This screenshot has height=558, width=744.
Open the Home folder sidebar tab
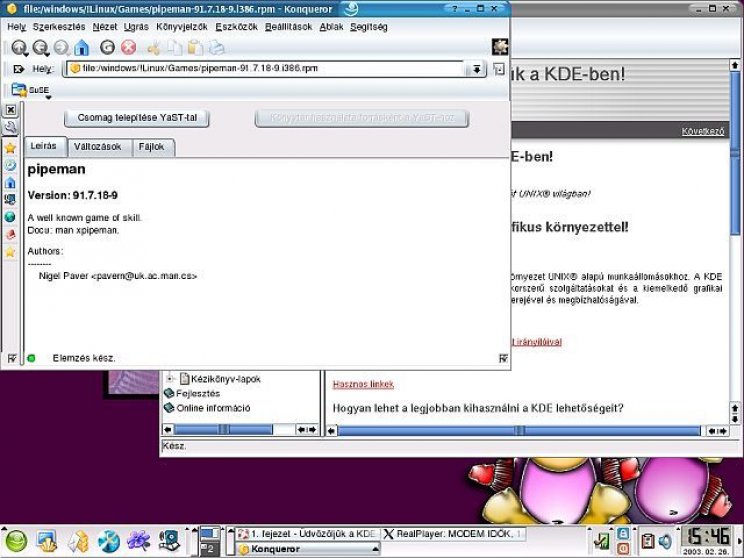(x=10, y=183)
